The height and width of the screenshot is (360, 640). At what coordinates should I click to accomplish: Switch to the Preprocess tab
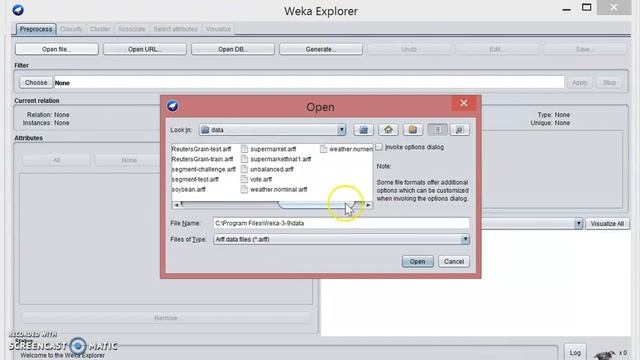click(x=36, y=29)
